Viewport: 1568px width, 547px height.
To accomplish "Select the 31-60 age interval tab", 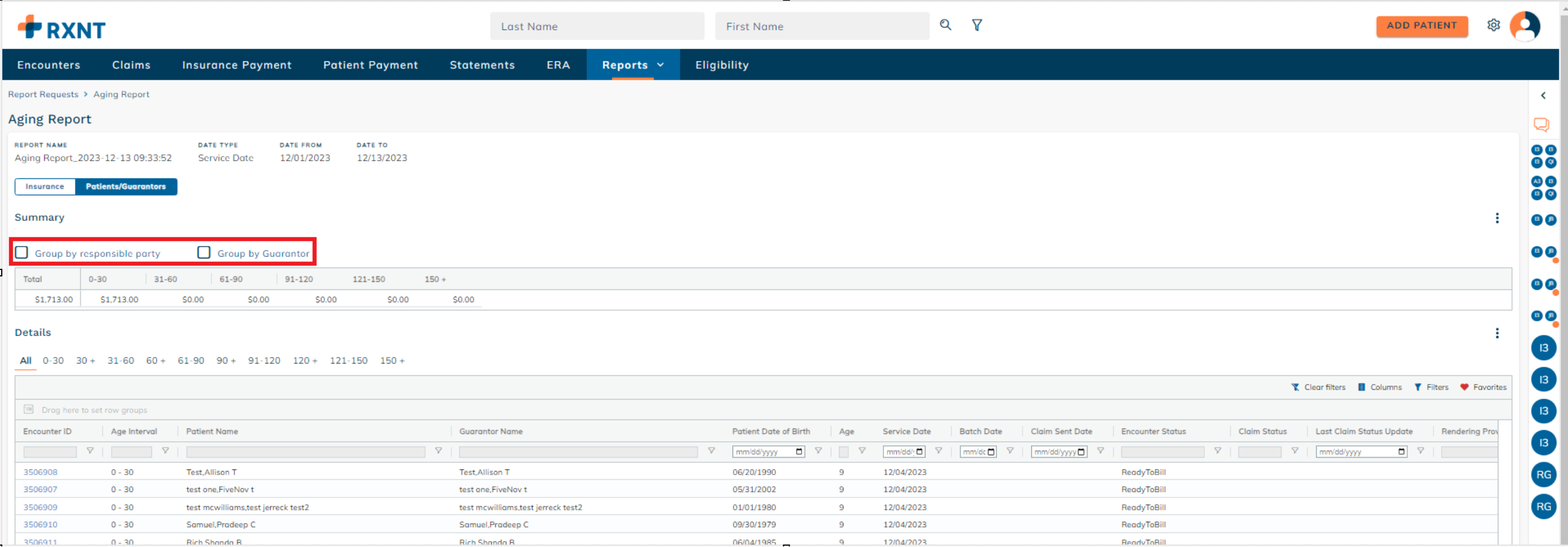I will click(120, 360).
